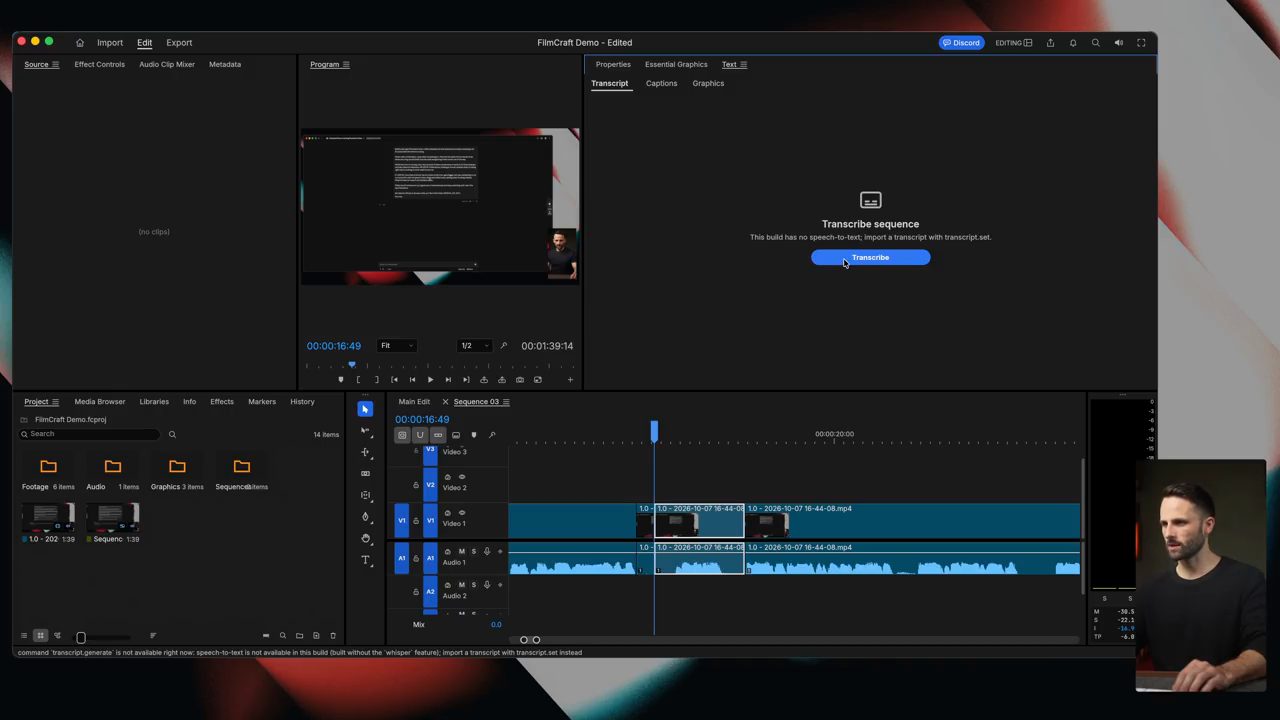Select the Selection arrow tool
Viewport: 1280px width, 720px height.
pyautogui.click(x=365, y=409)
